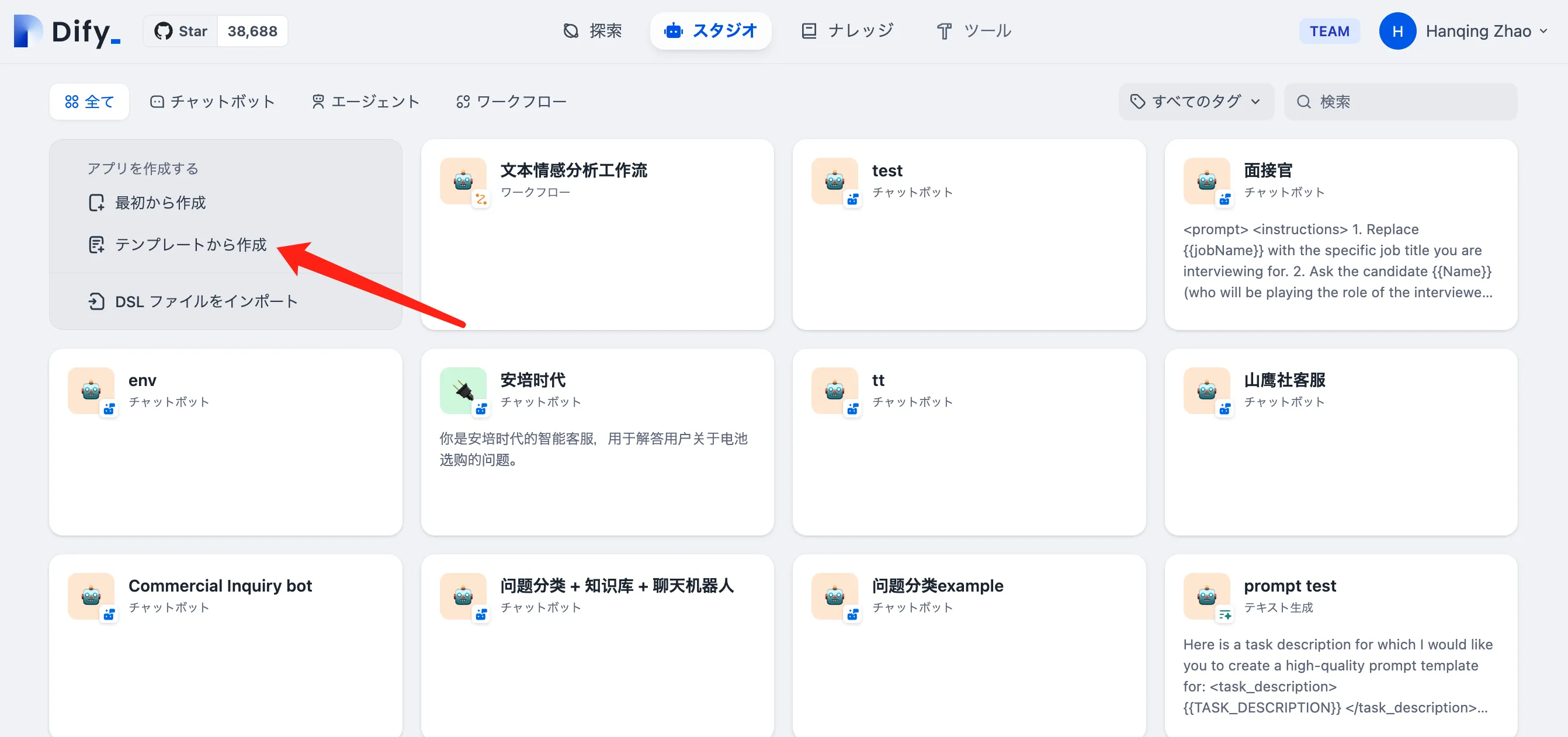The width and height of the screenshot is (1568, 737).
Task: Click the 面接官 app robot icon
Action: pyautogui.click(x=1206, y=181)
